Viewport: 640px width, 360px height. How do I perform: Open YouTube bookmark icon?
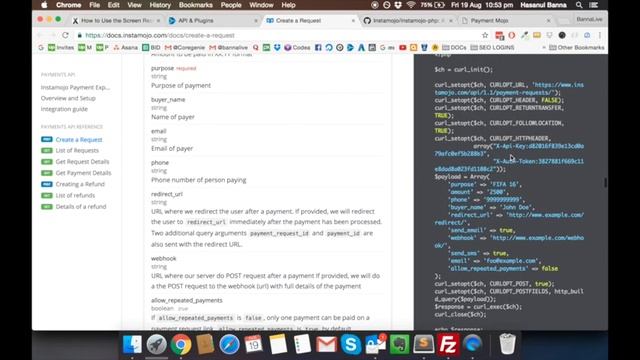click(x=402, y=47)
